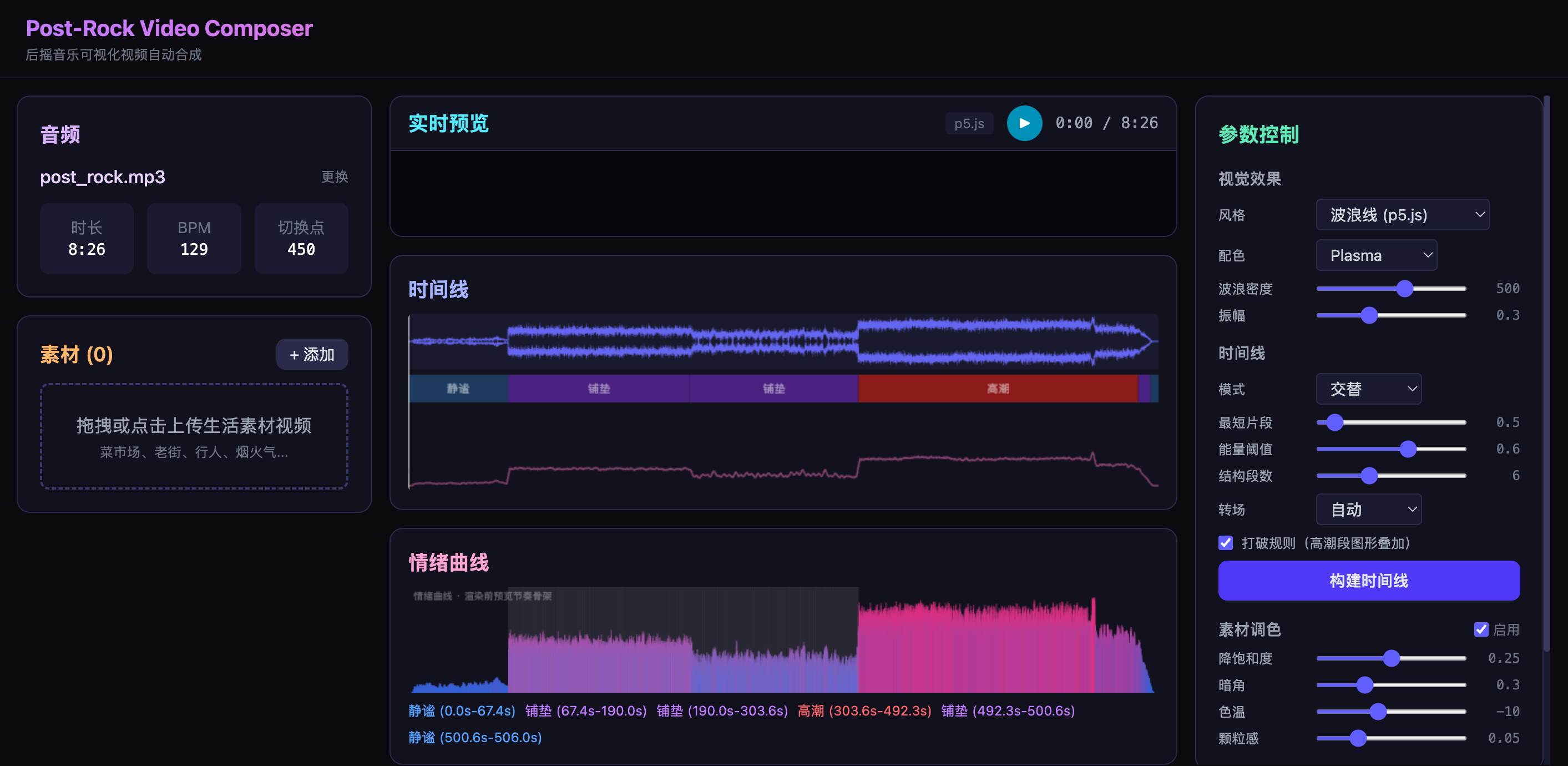Click the BPM 129 stat card
The image size is (1568, 766).
click(194, 239)
